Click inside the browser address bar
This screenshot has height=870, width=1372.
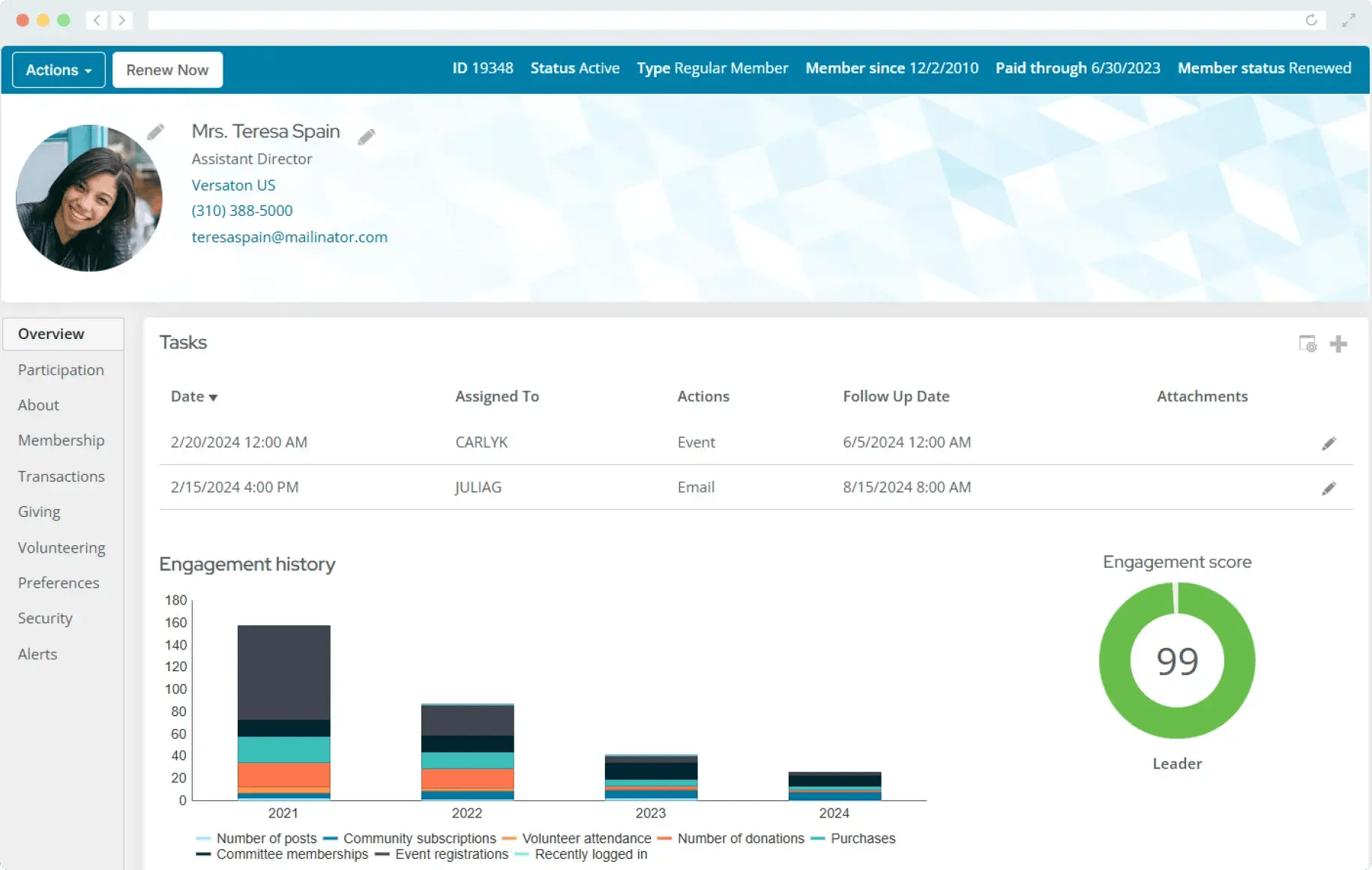712,20
